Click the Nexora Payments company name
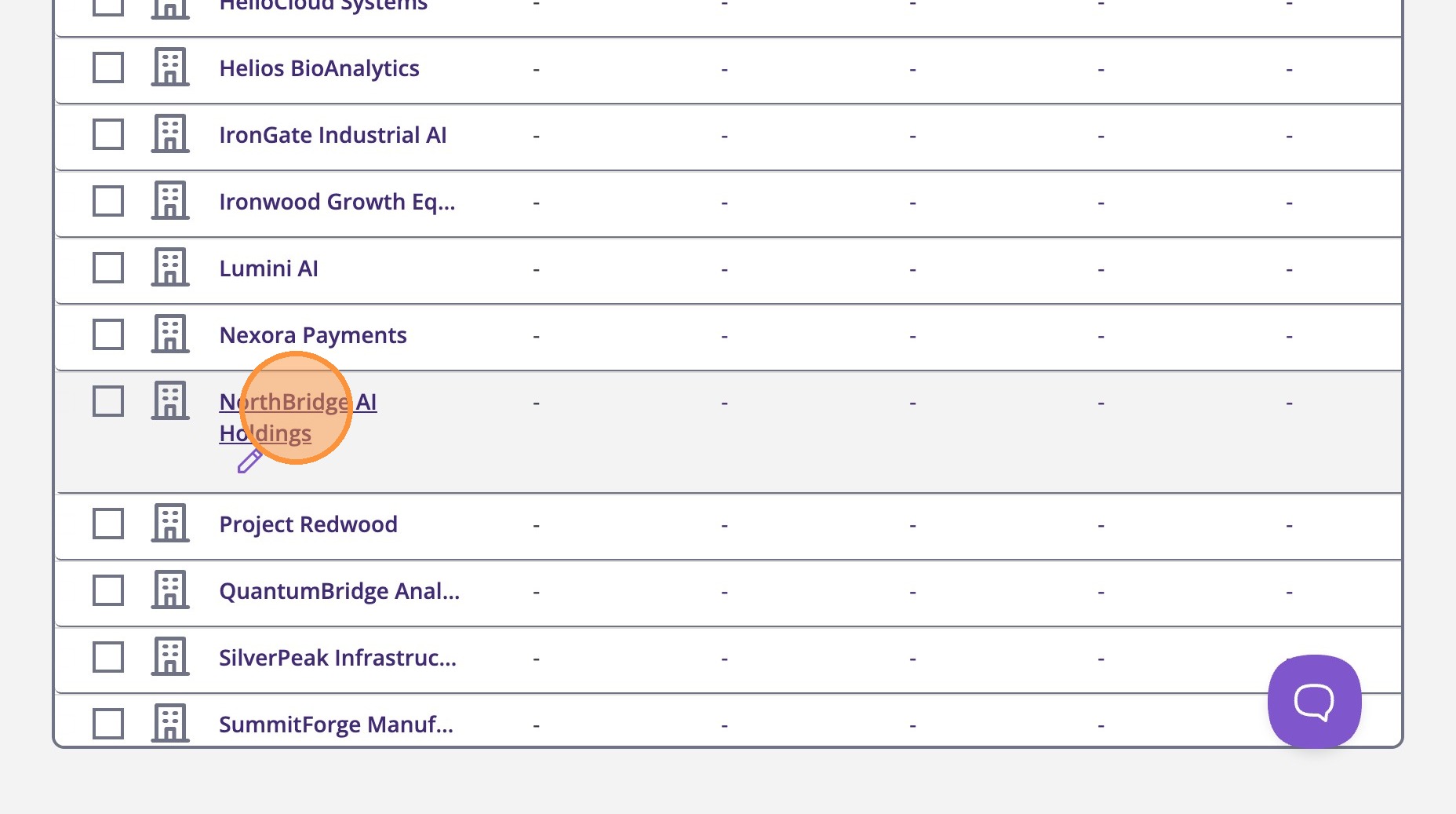The image size is (1456, 814). 313,335
